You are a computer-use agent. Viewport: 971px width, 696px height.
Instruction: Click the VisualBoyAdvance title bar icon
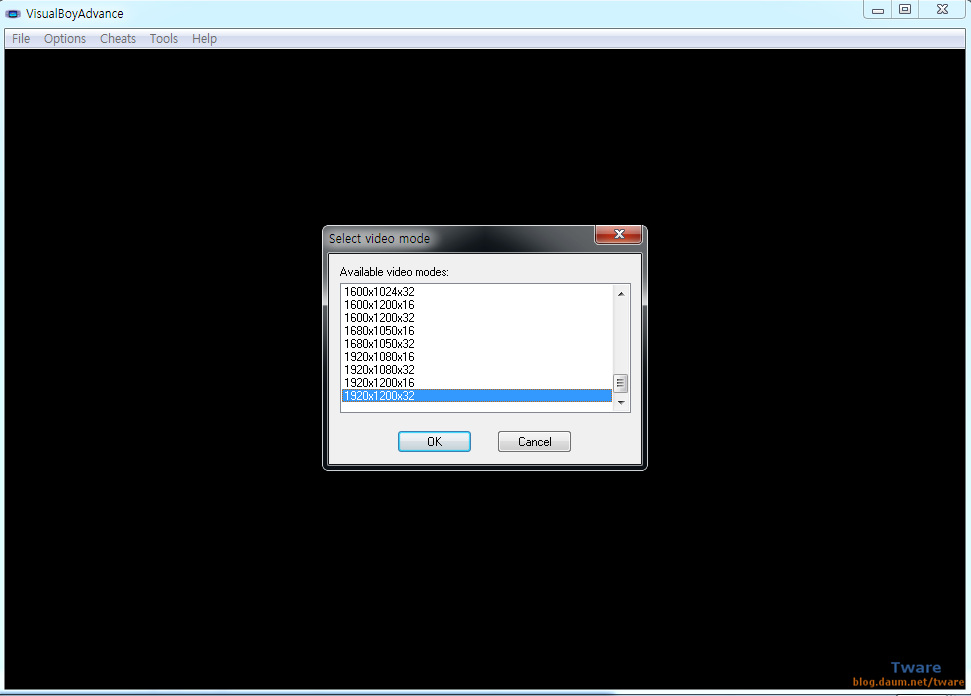(13, 14)
